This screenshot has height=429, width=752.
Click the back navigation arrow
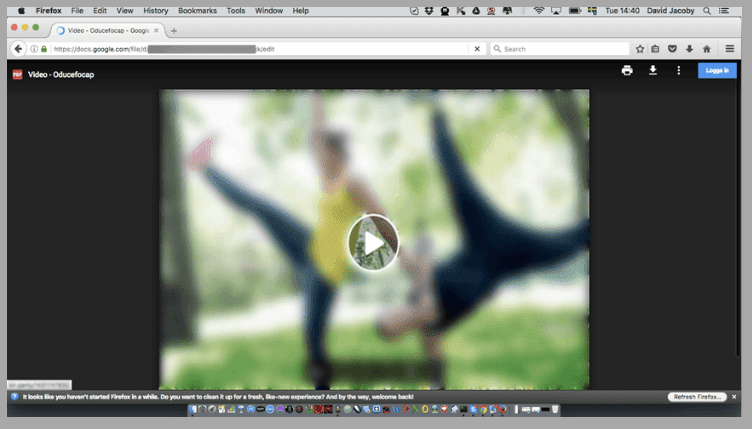click(x=18, y=49)
